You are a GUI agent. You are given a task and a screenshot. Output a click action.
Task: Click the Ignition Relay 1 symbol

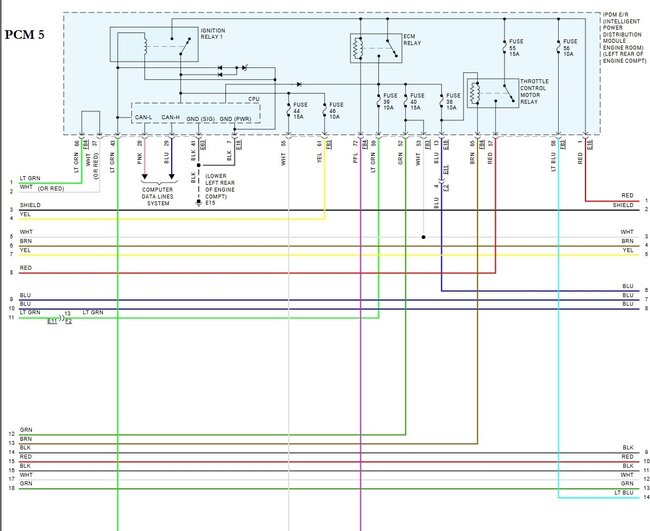pos(154,44)
